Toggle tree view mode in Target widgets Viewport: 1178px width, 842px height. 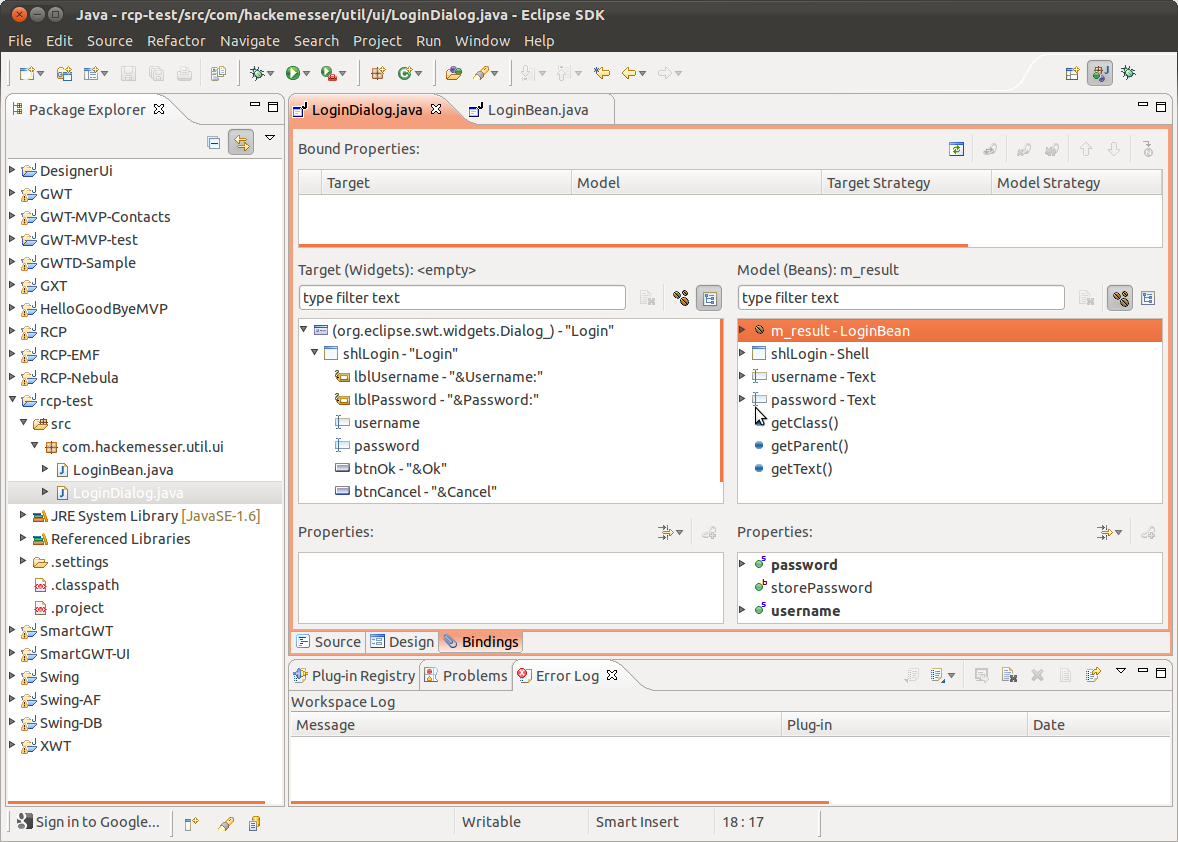pos(709,298)
